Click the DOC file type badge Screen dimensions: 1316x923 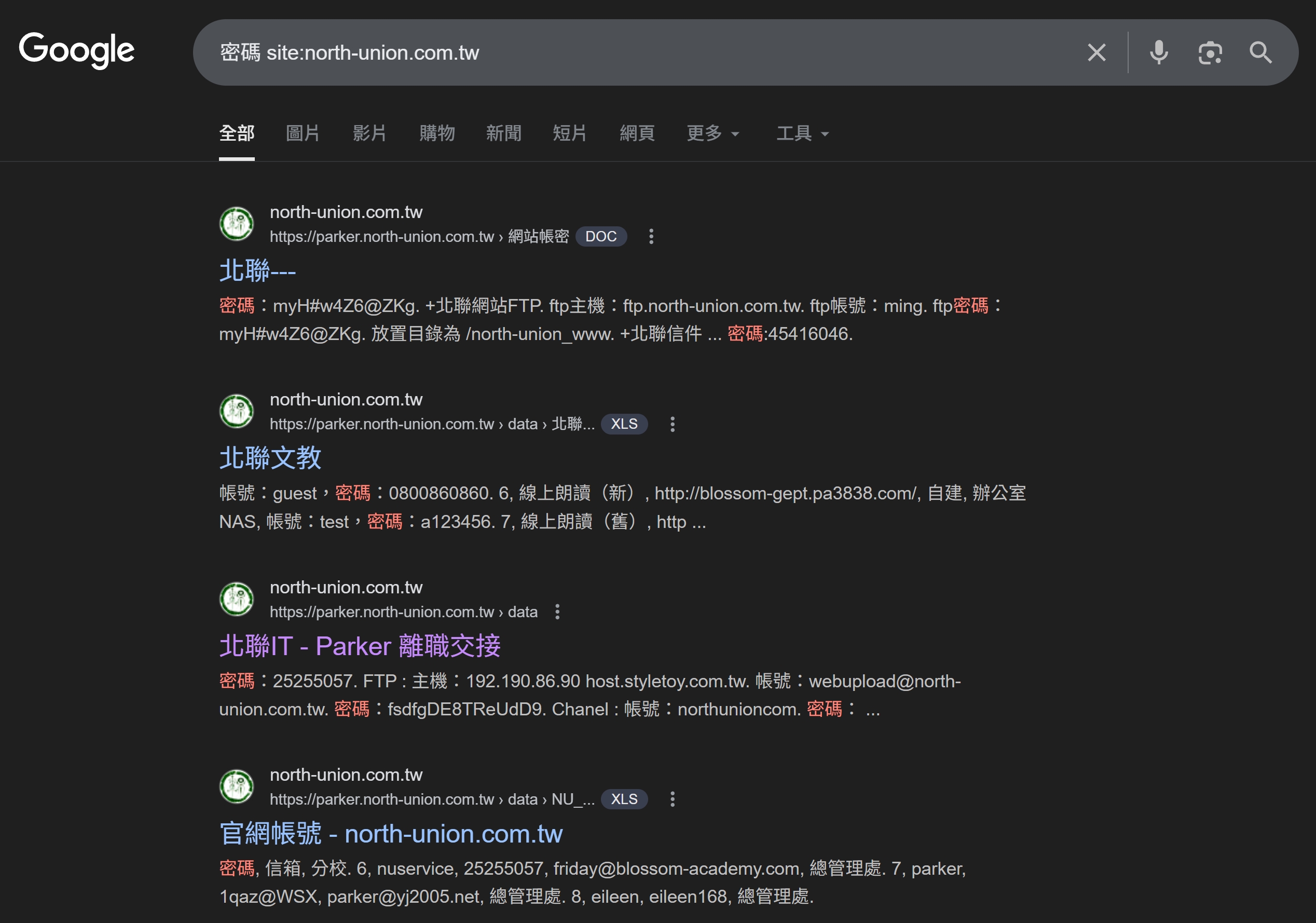pyautogui.click(x=601, y=236)
